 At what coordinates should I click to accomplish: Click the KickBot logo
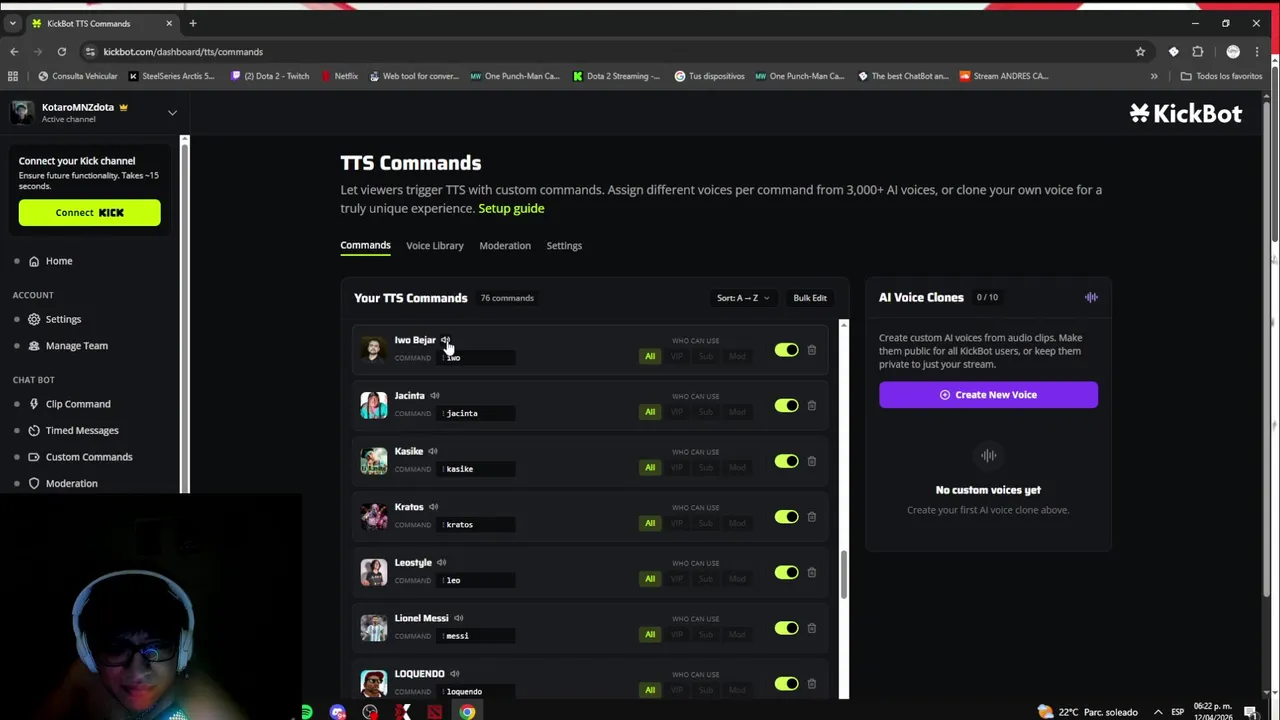tap(1185, 113)
